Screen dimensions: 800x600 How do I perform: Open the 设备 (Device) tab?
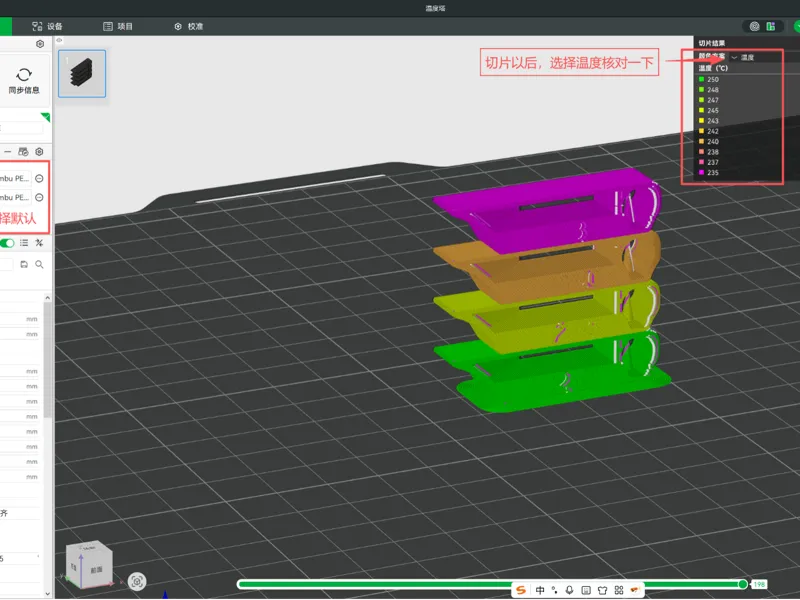coord(47,27)
